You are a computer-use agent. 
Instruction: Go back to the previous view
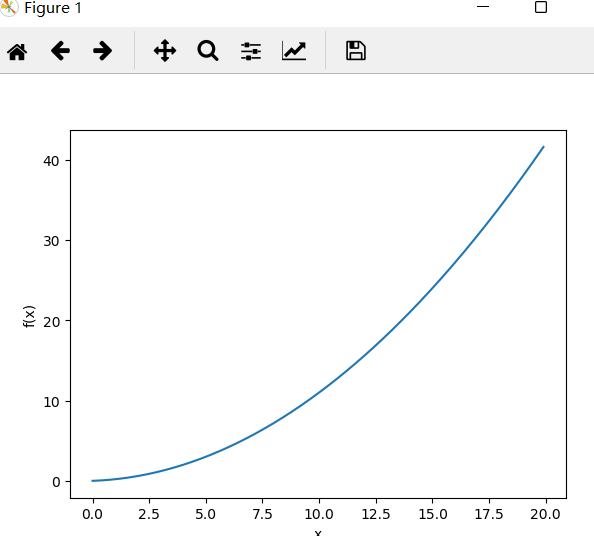point(61,51)
